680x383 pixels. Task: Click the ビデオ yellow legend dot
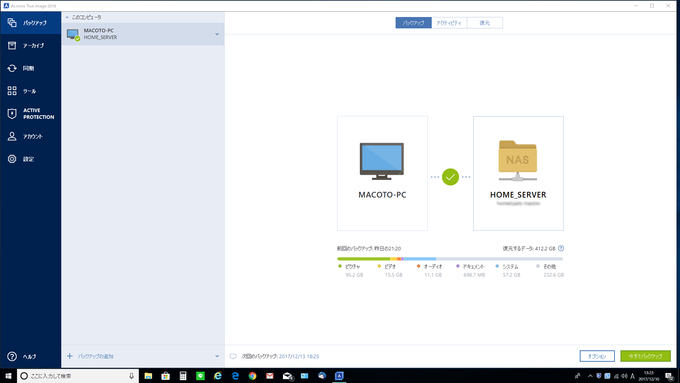(x=379, y=266)
